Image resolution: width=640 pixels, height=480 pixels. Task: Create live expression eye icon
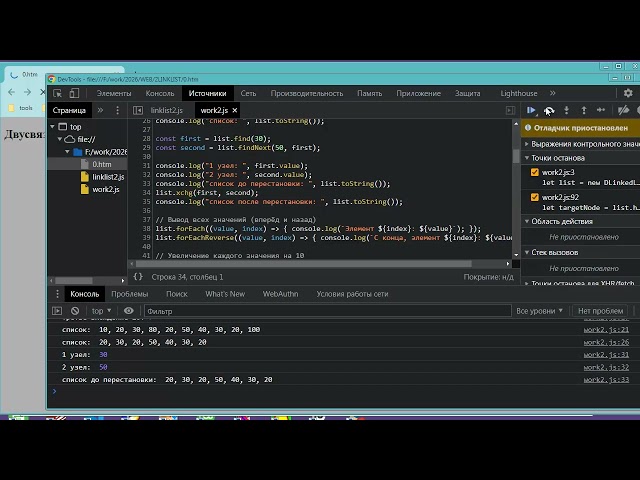129,311
